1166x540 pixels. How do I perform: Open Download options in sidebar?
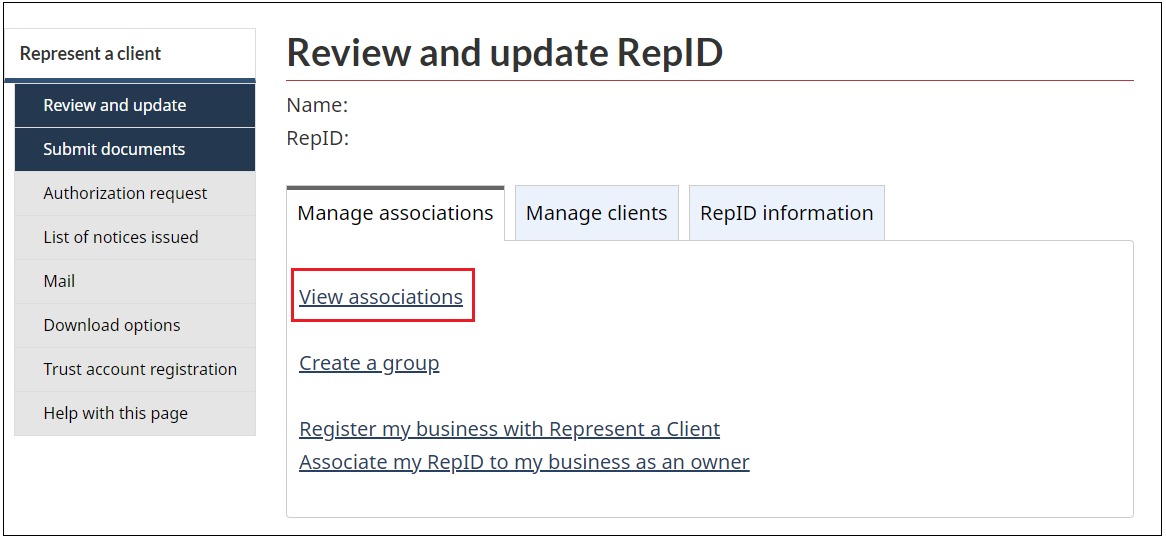pos(135,325)
